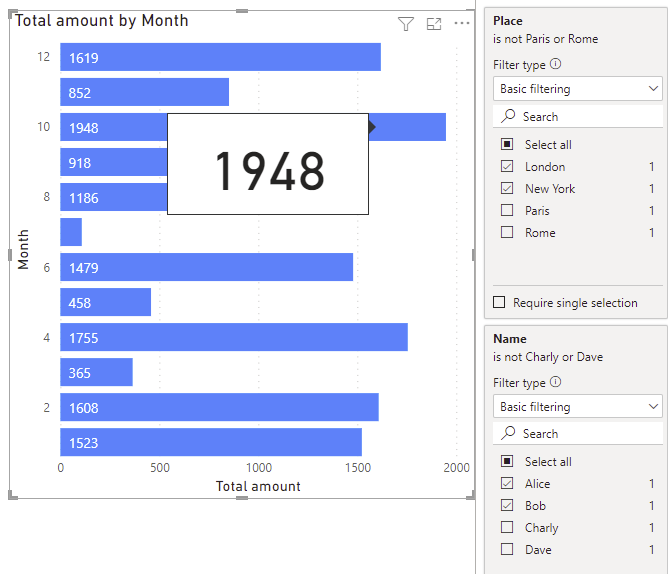The height and width of the screenshot is (574, 668).
Task: Select the bar labeled 1523
Action: [x=211, y=442]
